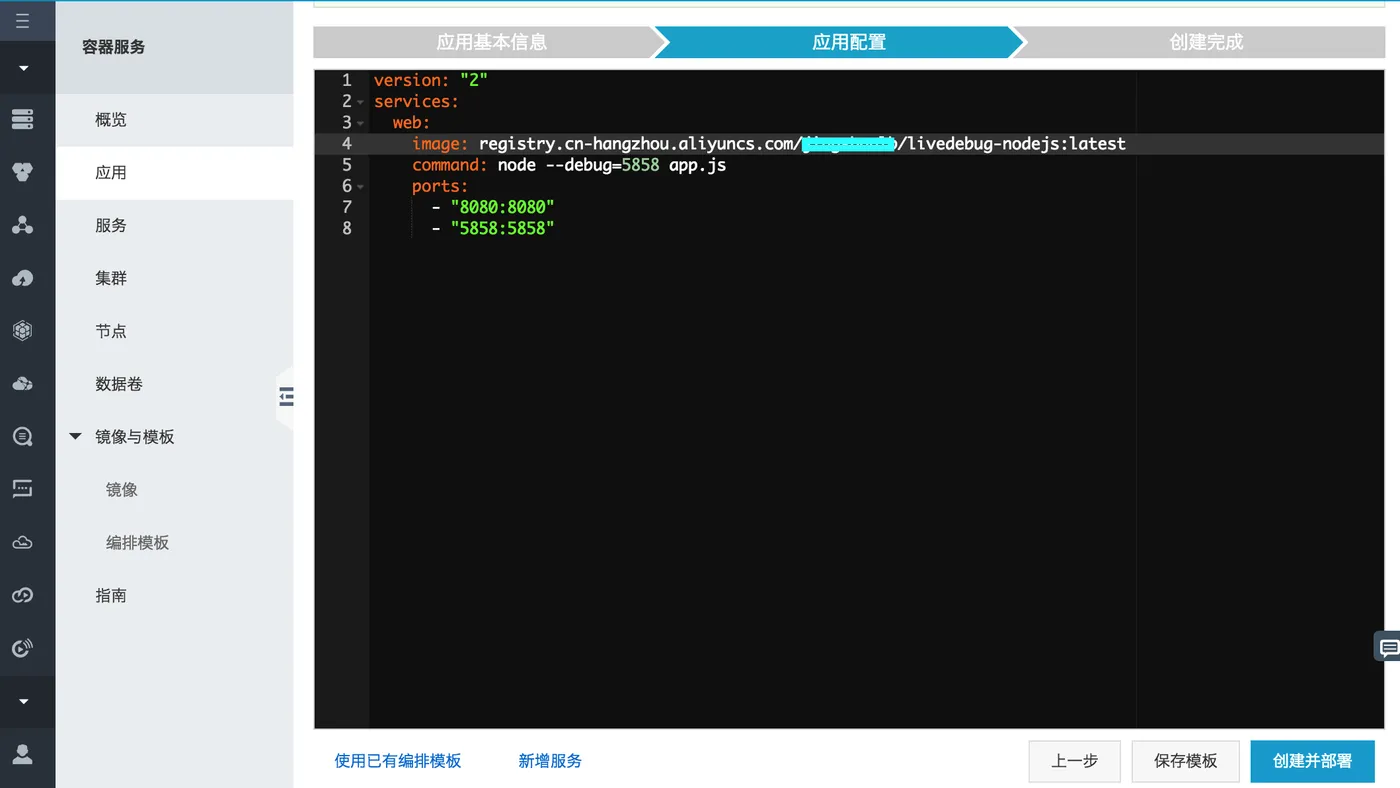Click the 新增服务 link
The width and height of the screenshot is (1400, 788).
pos(549,760)
